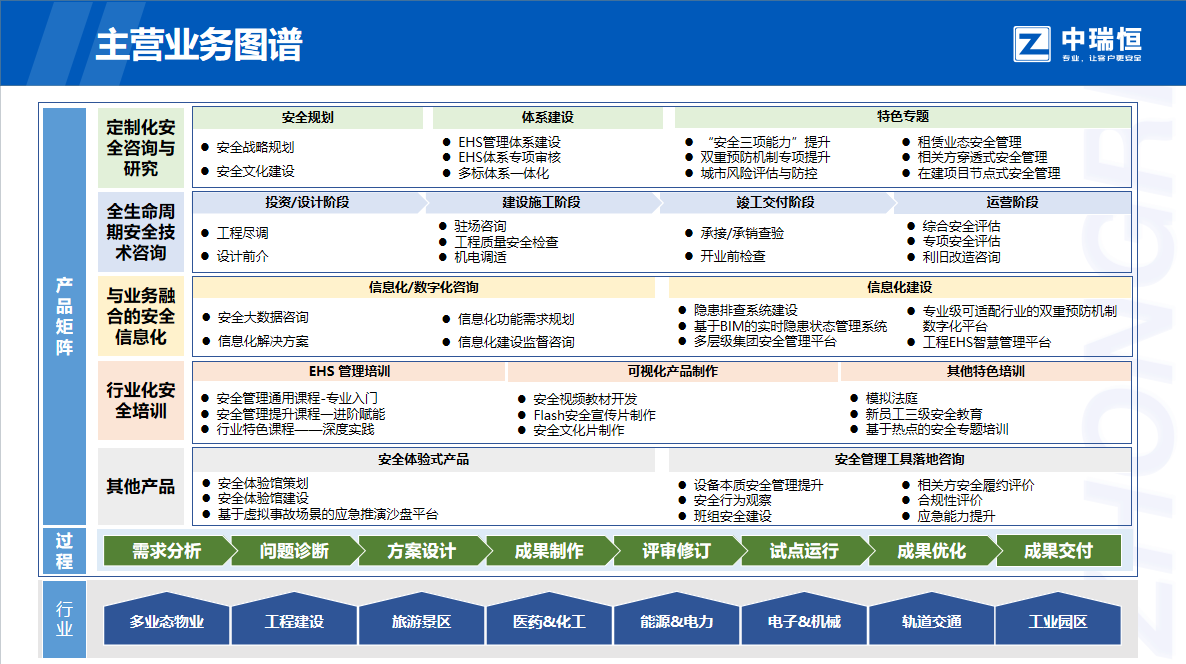Select the 可视化产品制作 header
Image resolution: width=1186 pixels, height=664 pixels.
[672, 372]
